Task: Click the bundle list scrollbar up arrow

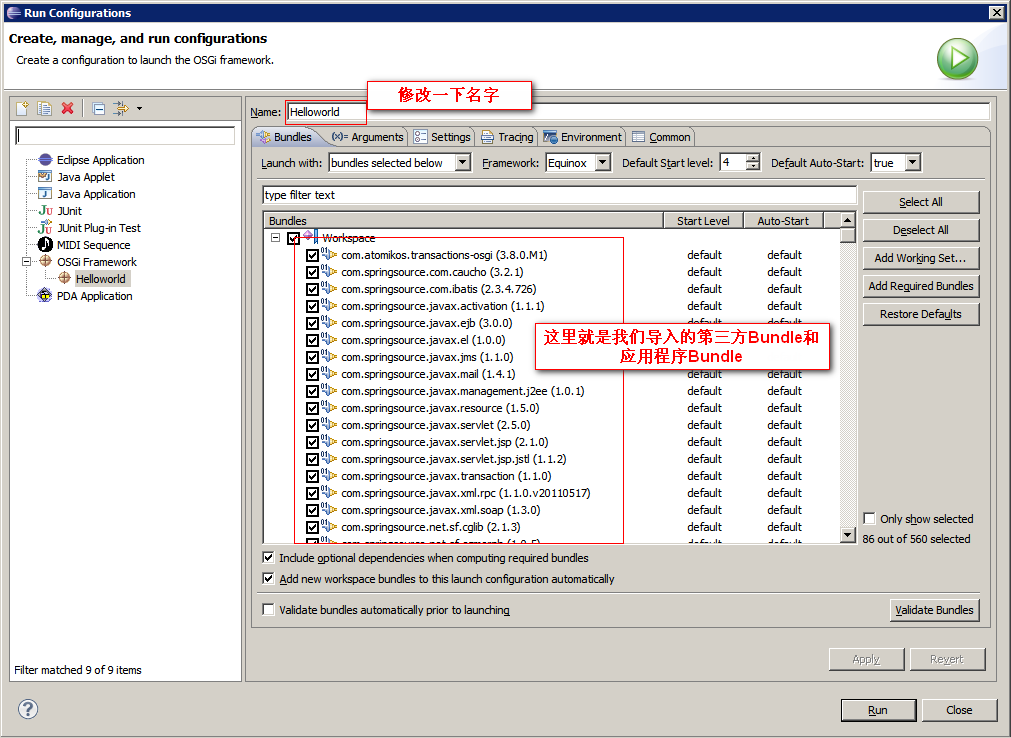Action: [848, 220]
